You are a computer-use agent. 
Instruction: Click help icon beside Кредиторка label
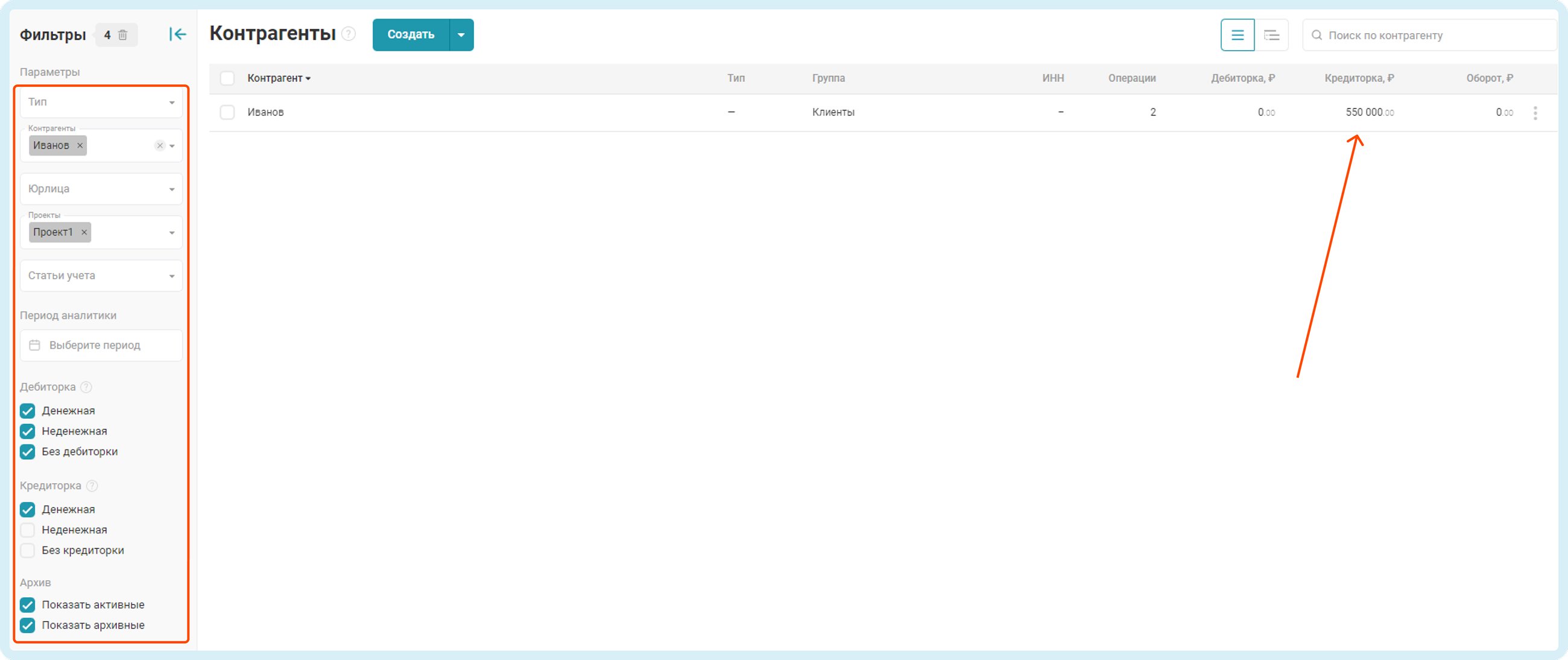92,486
